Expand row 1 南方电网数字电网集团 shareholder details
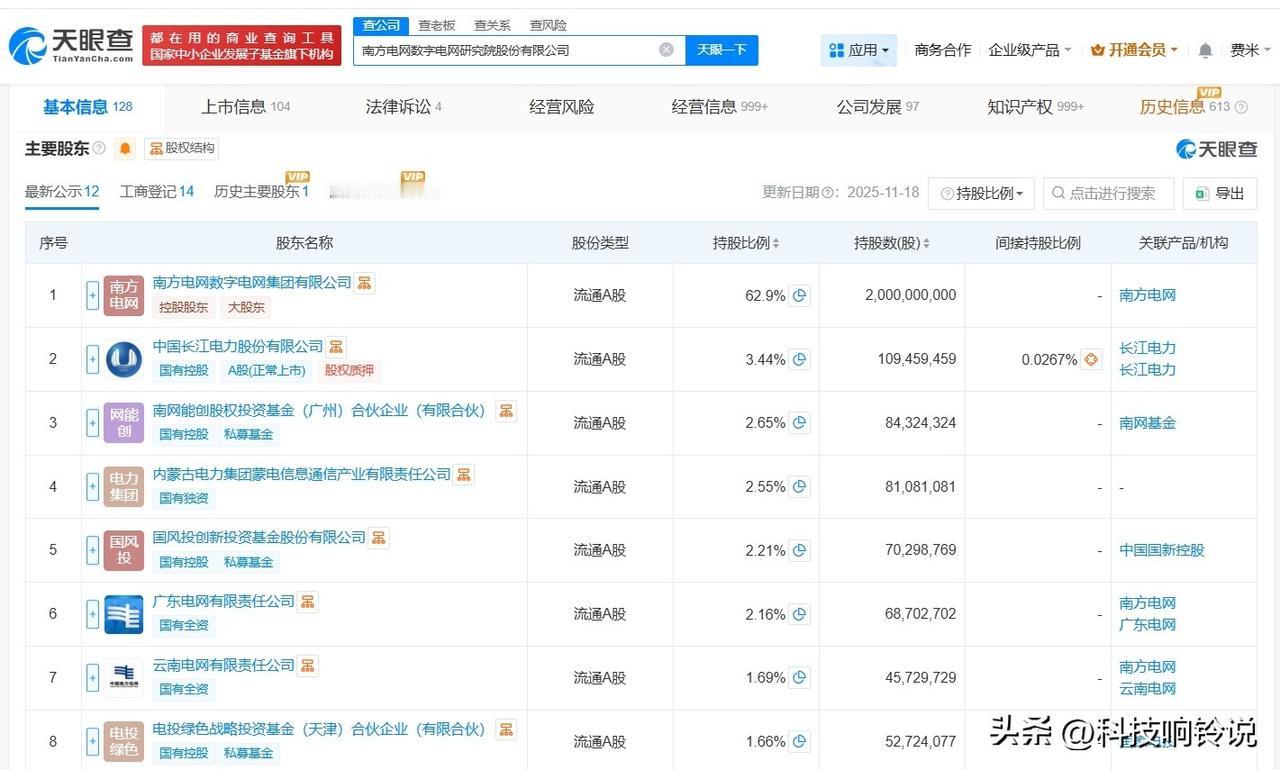This screenshot has height=770, width=1280. 93,296
